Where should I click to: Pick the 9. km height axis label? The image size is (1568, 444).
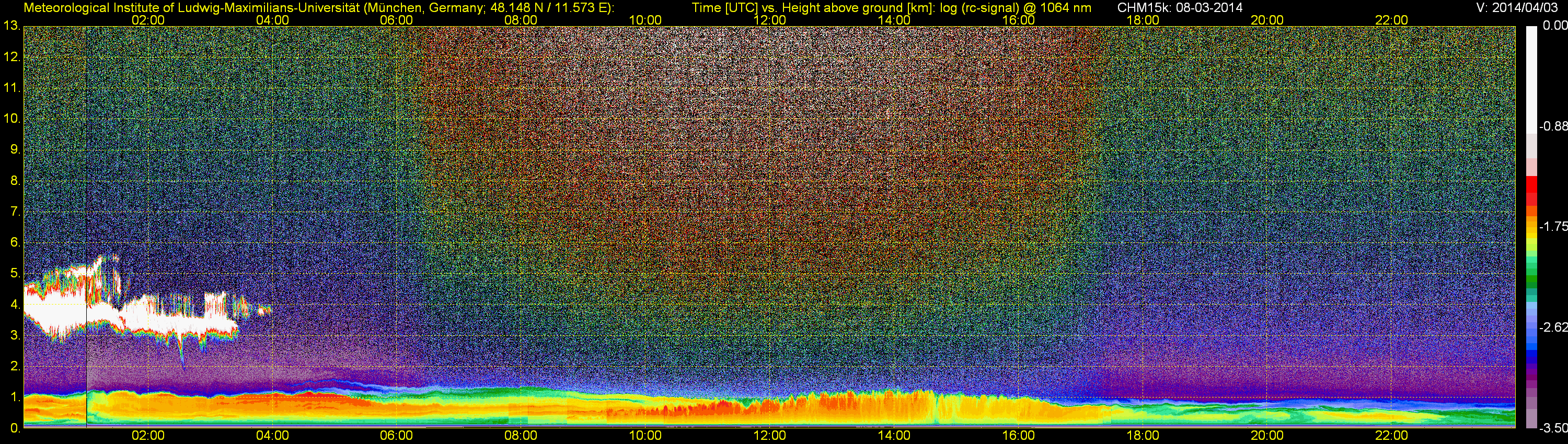16,149
